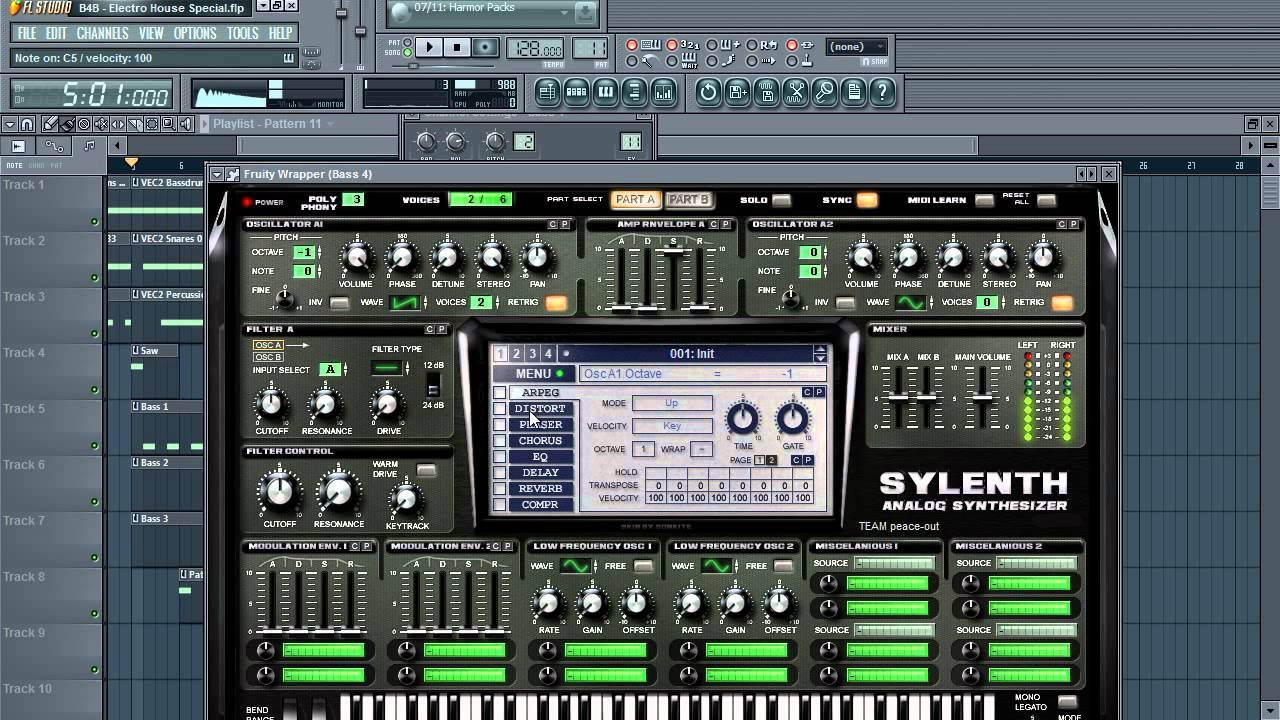This screenshot has width=1280, height=720.
Task: Open the Harmor Packs news panel dropdown
Action: pos(564,12)
